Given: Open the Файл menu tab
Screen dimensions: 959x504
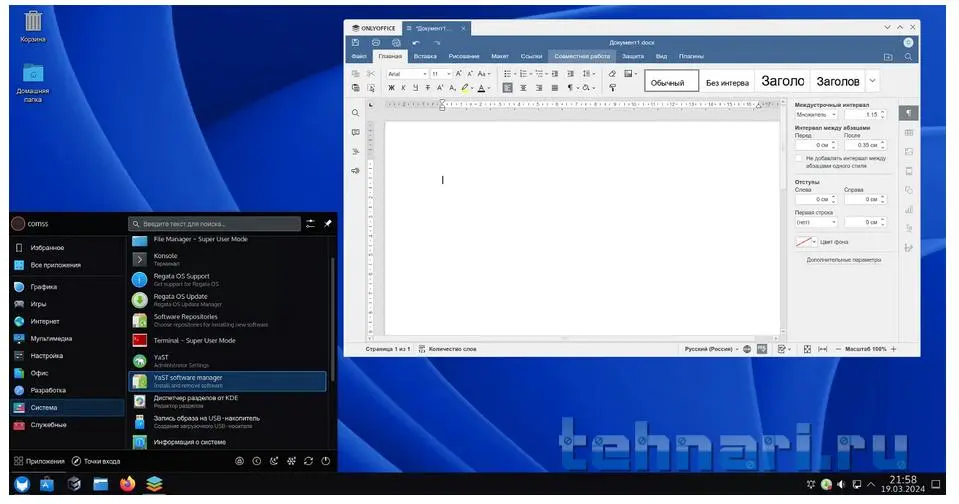Looking at the screenshot, I should pyautogui.click(x=359, y=56).
